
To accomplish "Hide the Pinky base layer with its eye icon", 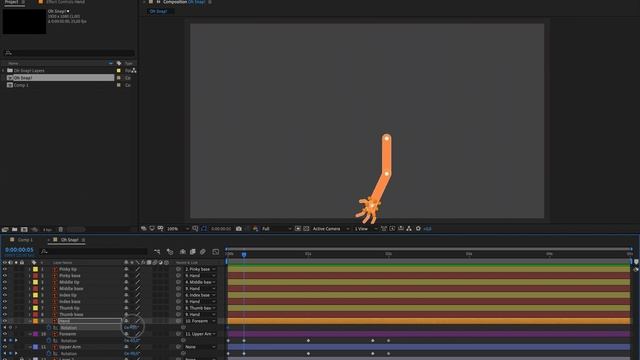I will [5, 276].
